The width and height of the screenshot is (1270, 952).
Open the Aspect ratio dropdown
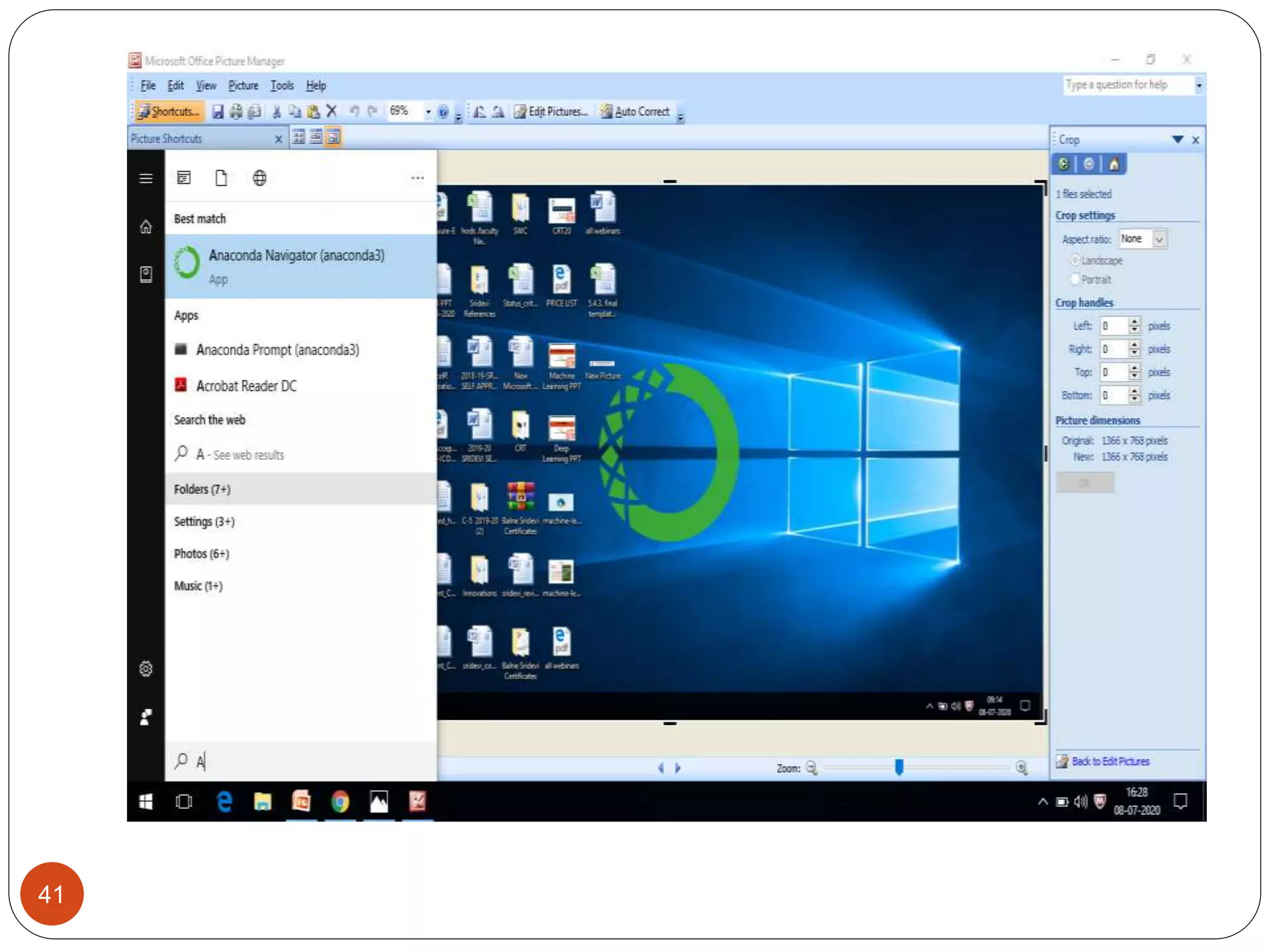tap(1159, 239)
